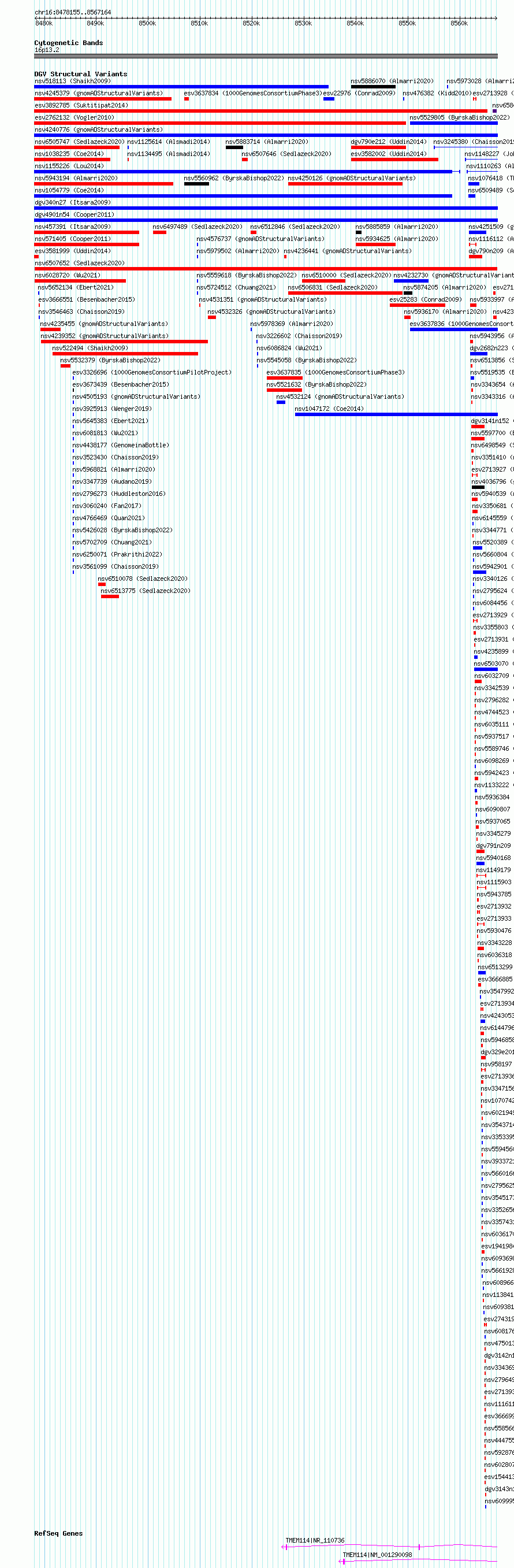Click black bar under nsv5560962 (ByrskaBishop2022)

[196, 184]
